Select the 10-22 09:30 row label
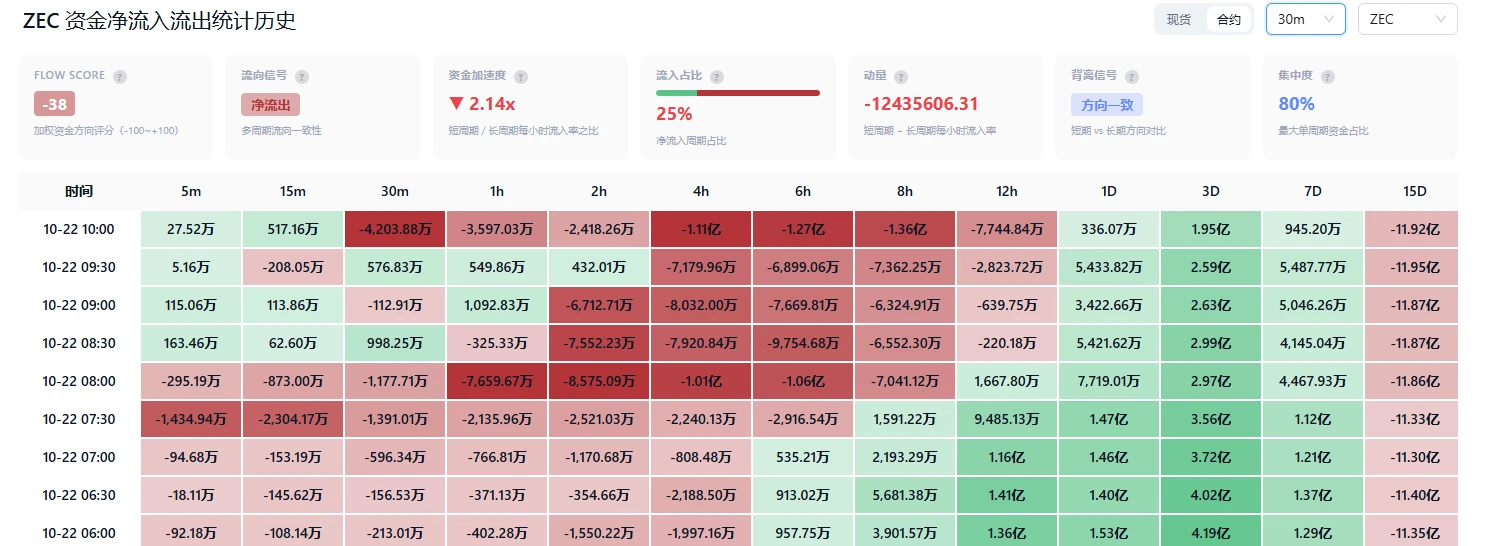 click(79, 267)
